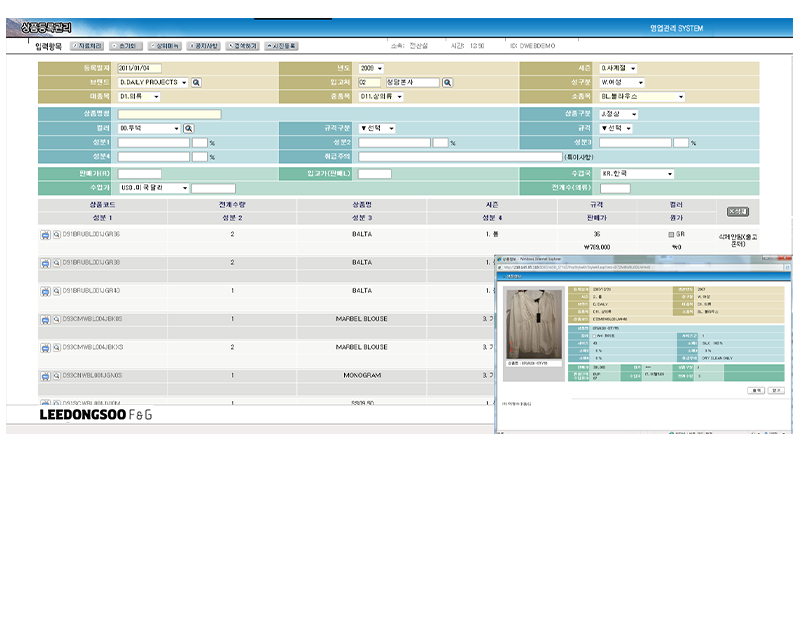Click the search icon beside the brand dropdown
The height and width of the screenshot is (640, 800).
(x=197, y=83)
